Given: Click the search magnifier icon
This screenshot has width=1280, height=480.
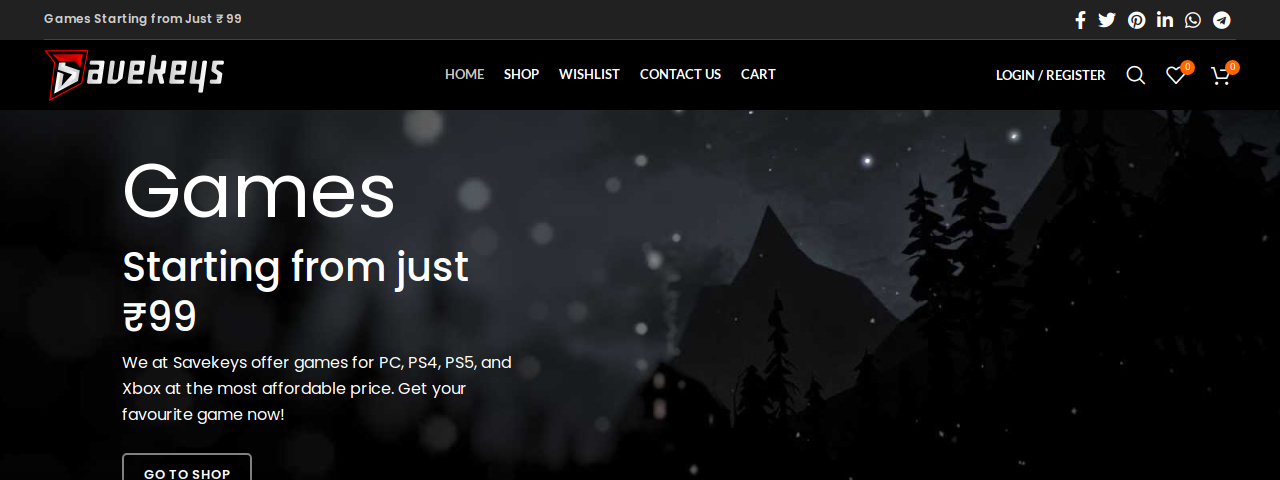Looking at the screenshot, I should 1136,75.
